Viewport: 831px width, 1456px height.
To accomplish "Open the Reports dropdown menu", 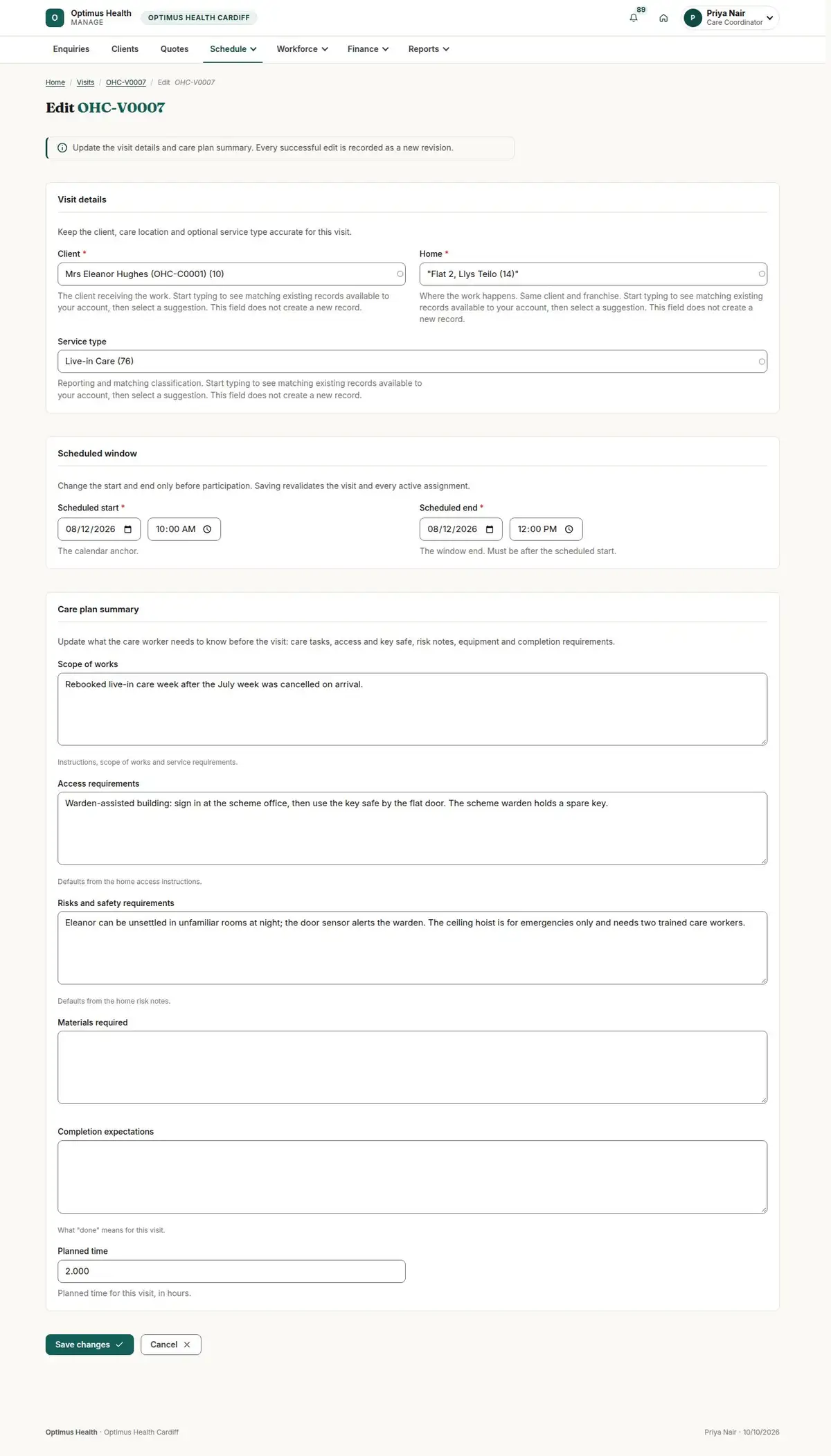I will [429, 49].
